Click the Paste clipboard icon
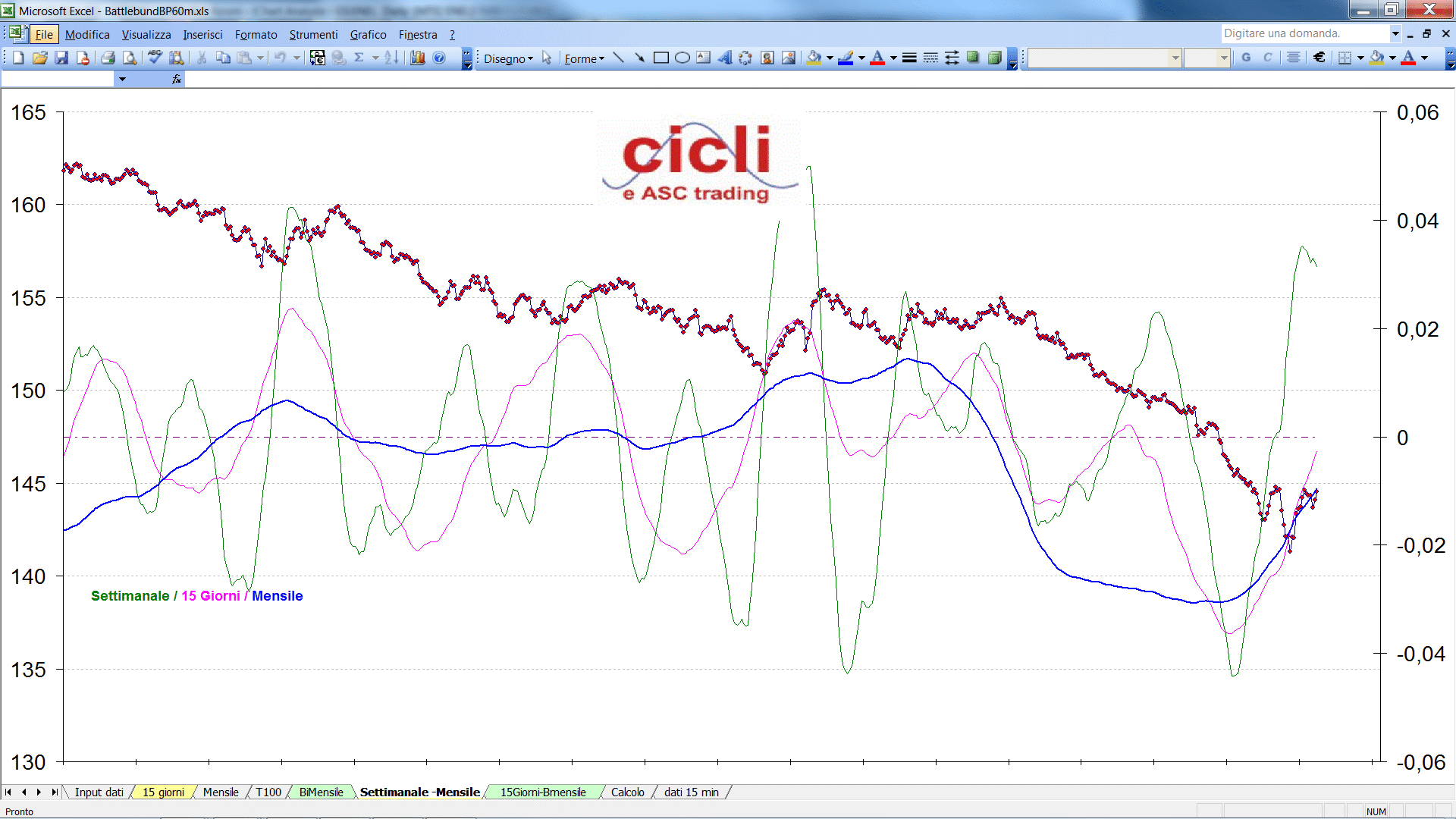The width and height of the screenshot is (1456, 819). [244, 58]
